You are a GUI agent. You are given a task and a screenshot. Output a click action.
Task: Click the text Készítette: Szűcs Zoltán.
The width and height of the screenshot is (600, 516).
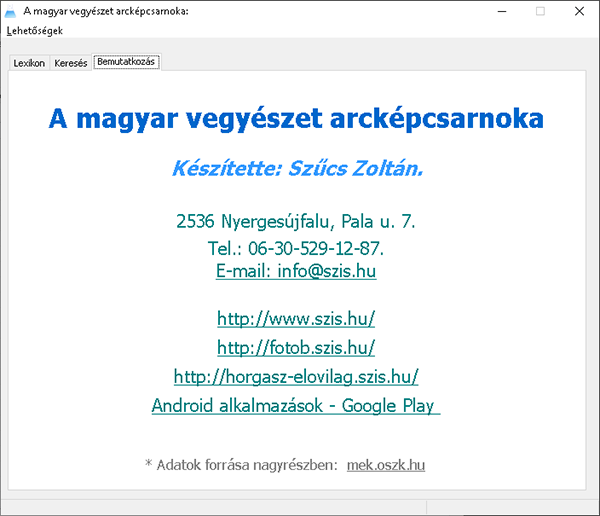(298, 168)
